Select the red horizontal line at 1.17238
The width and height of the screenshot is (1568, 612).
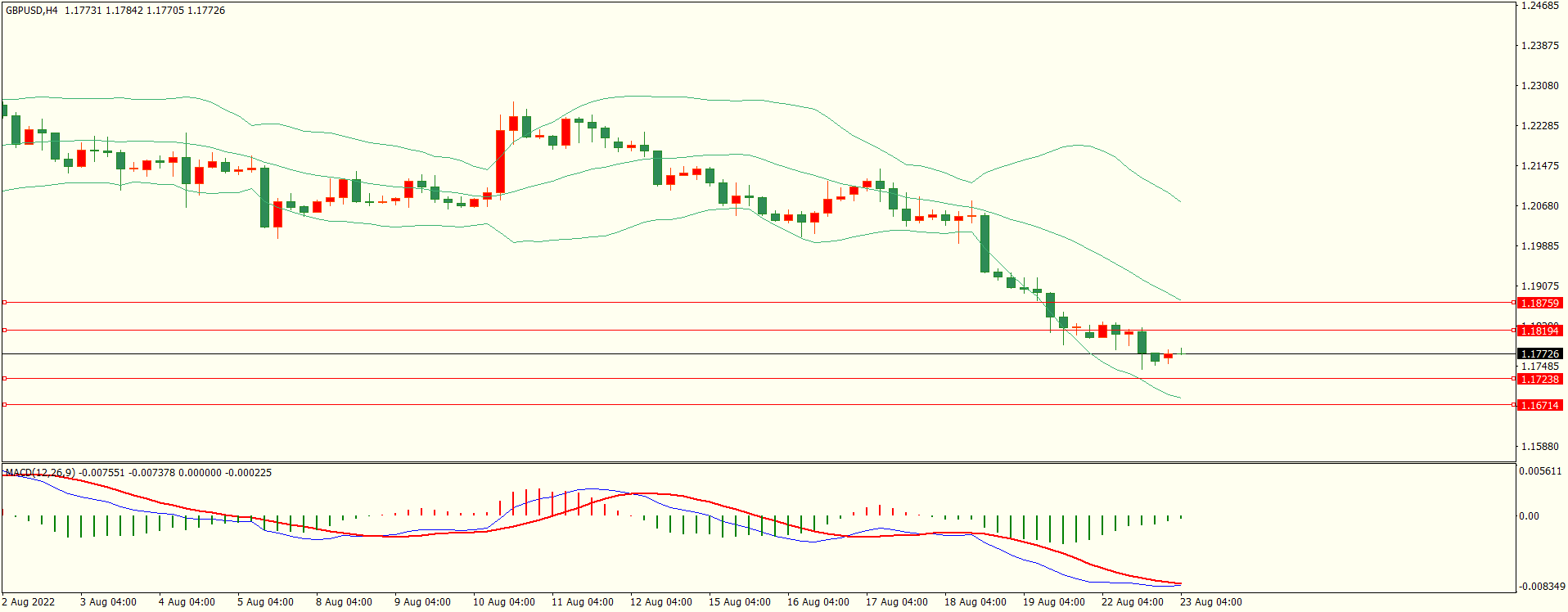[759, 379]
